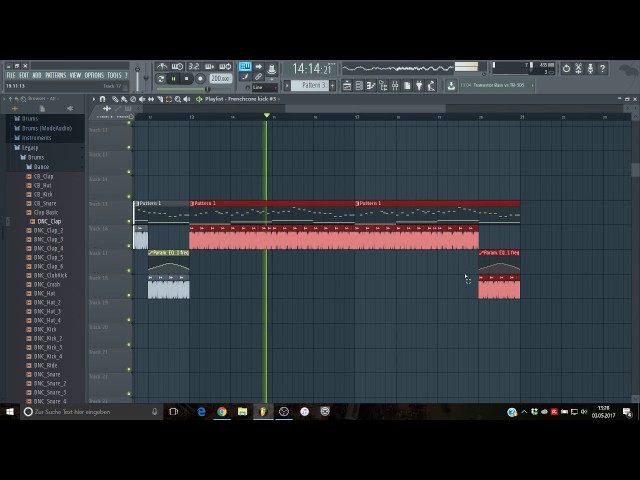
Task: Toggle the metronome icon
Action: coord(162,66)
